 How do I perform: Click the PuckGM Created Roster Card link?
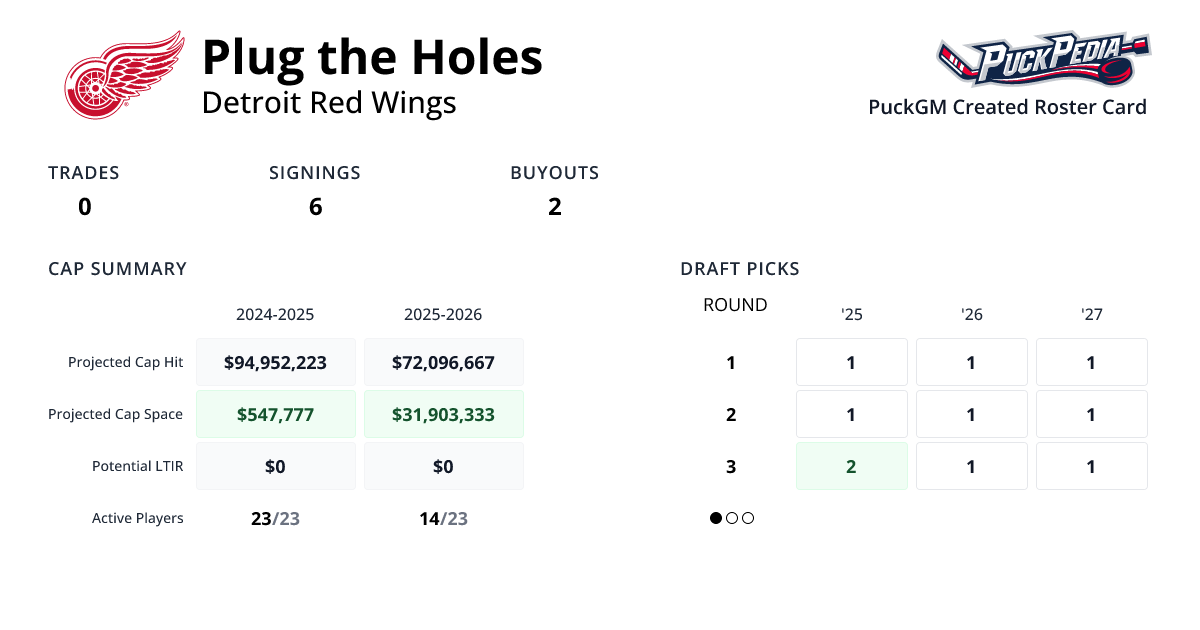1007,107
